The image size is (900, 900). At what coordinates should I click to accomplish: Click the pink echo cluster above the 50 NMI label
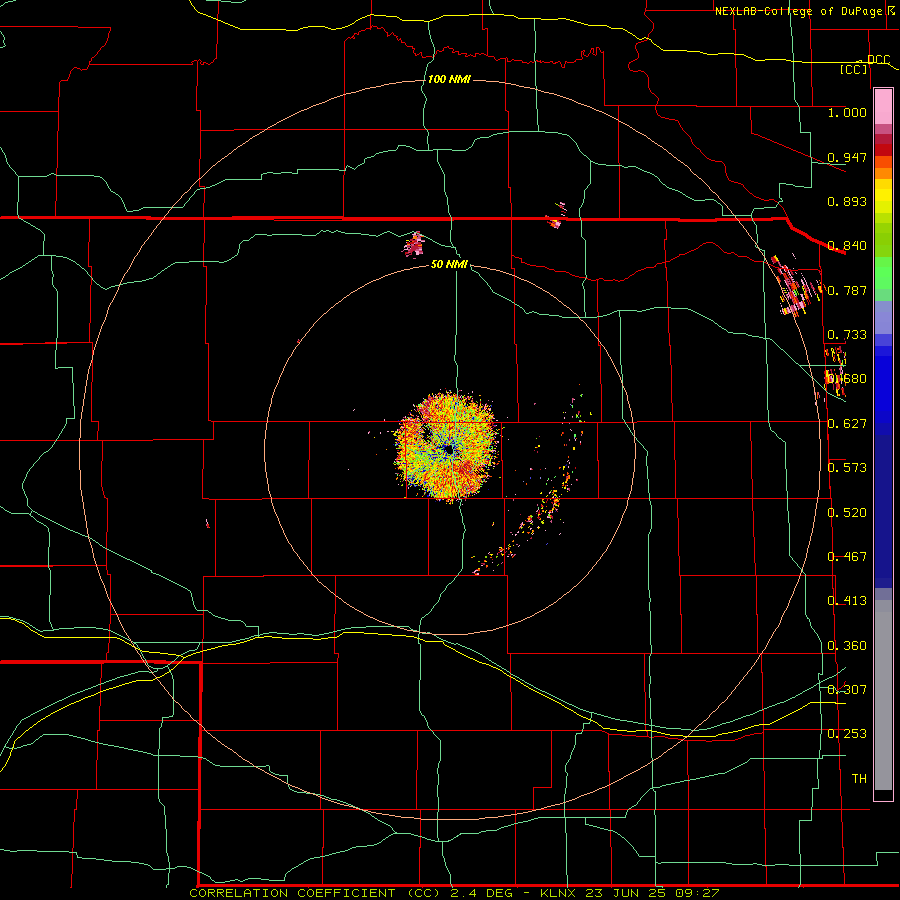coord(414,244)
